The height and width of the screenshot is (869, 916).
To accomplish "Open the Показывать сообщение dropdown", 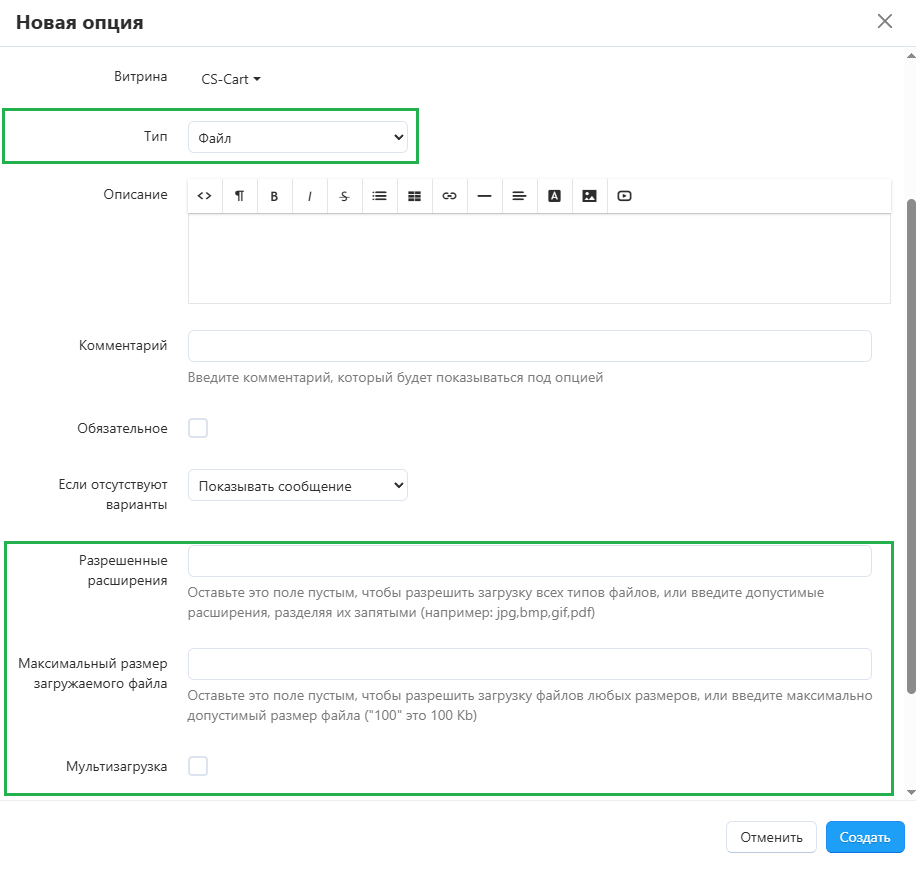I will 298,486.
